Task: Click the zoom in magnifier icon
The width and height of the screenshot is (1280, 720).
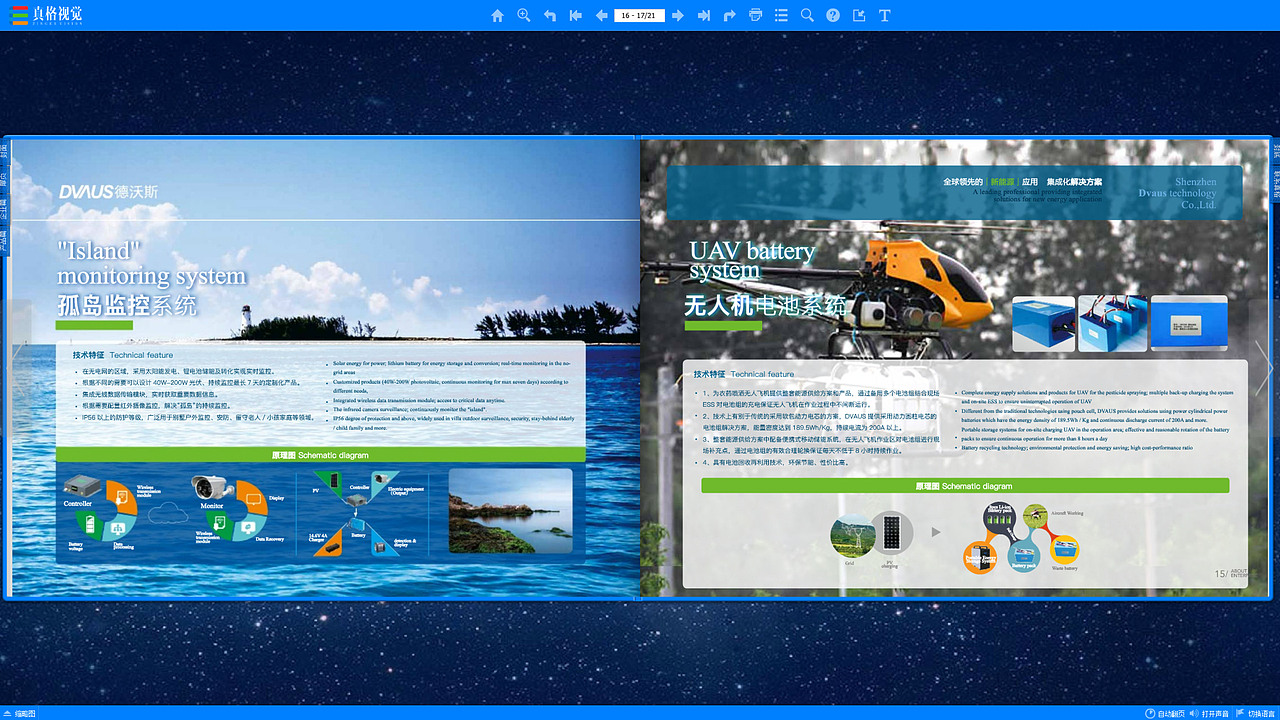Action: tap(523, 15)
